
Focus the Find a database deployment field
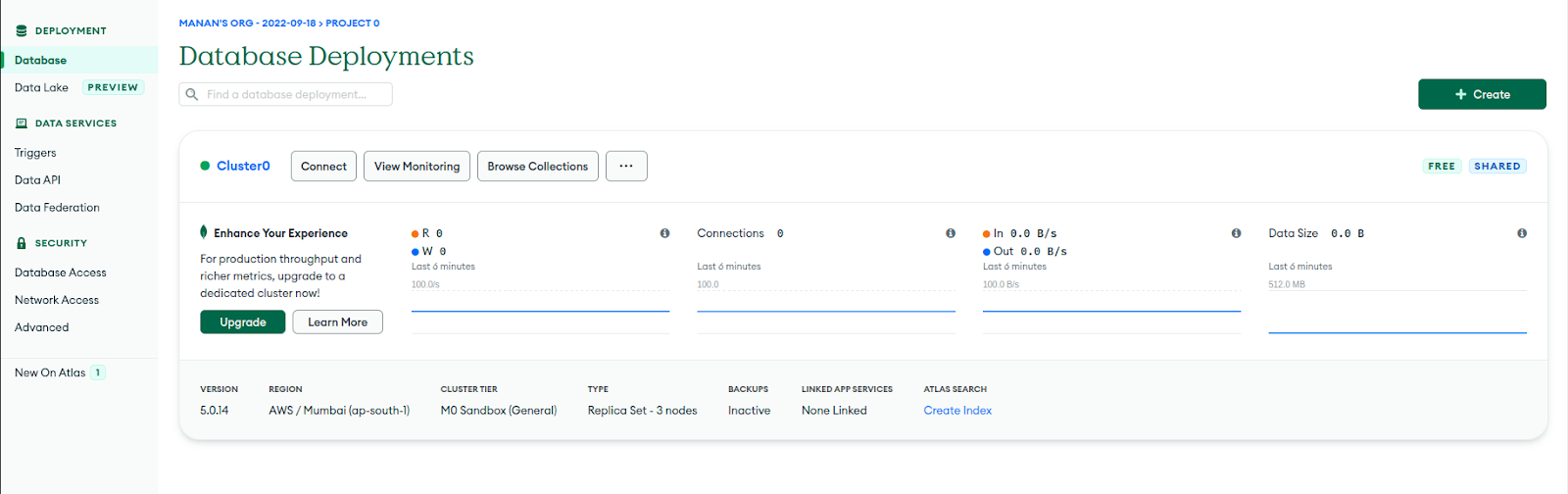pyautogui.click(x=285, y=94)
